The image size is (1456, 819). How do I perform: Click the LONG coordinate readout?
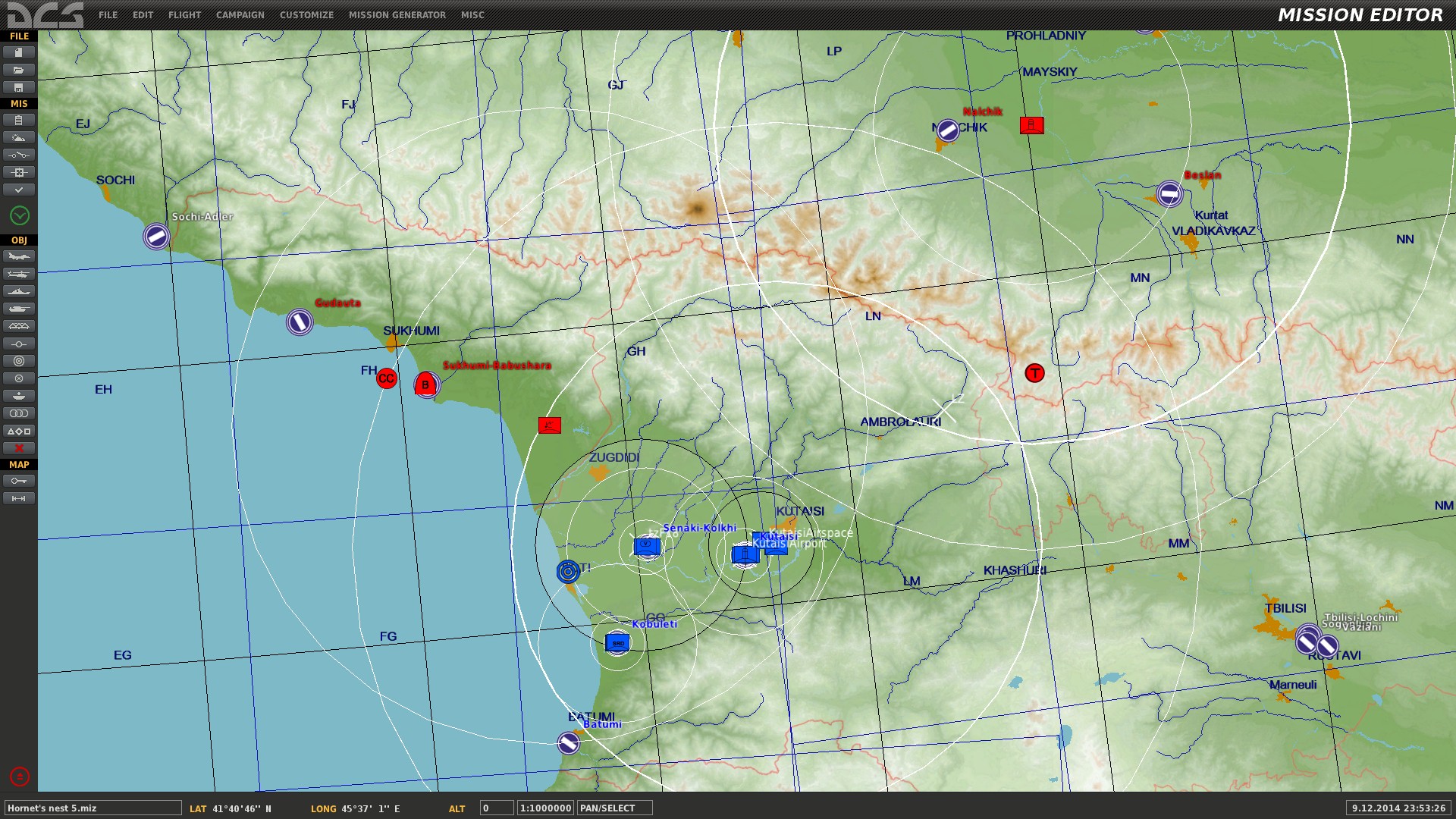(x=355, y=809)
